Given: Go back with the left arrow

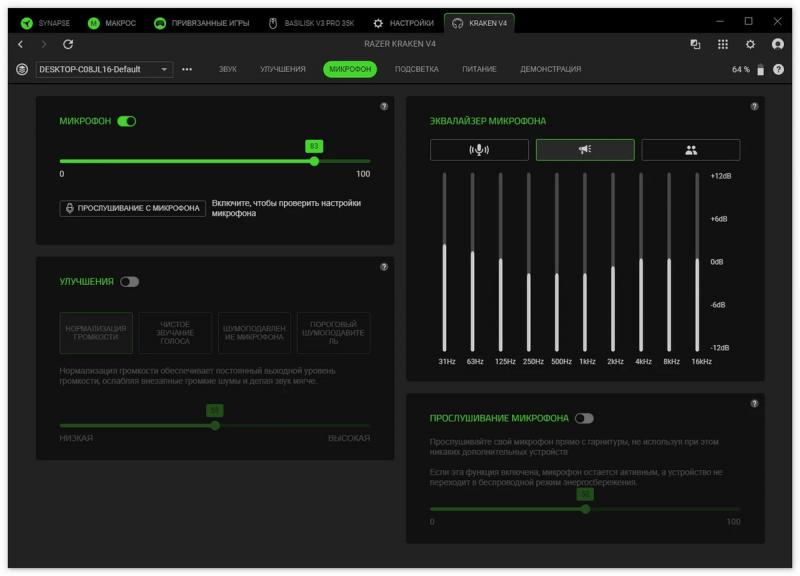Looking at the screenshot, I should [20, 44].
